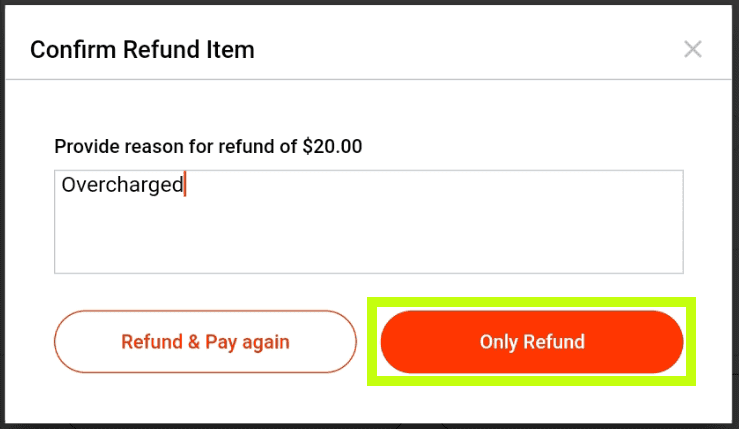This screenshot has width=739, height=429.
Task: Place cursor at the end of Overcharged
Action: click(185, 185)
